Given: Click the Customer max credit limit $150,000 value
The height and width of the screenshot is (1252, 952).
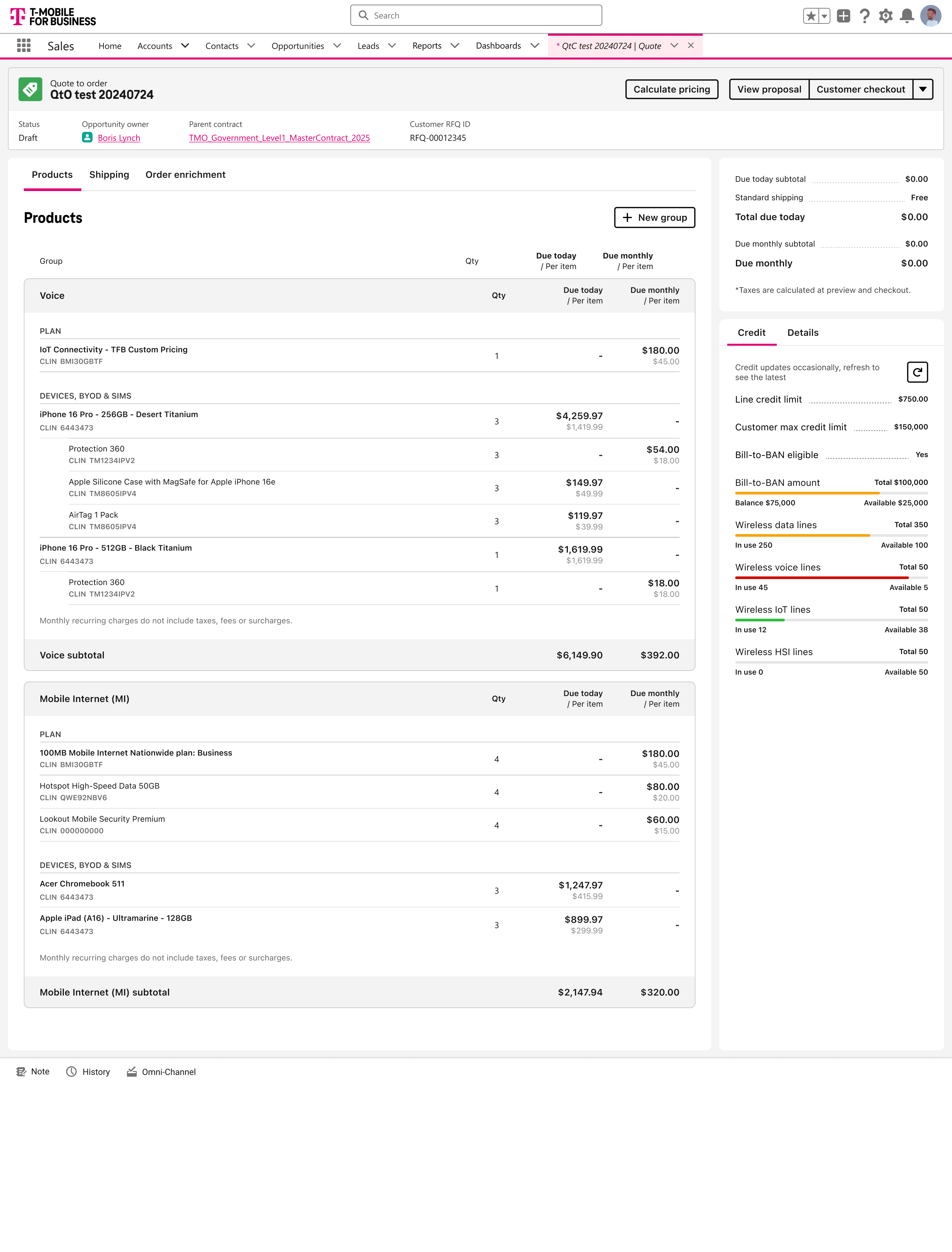Looking at the screenshot, I should point(911,427).
